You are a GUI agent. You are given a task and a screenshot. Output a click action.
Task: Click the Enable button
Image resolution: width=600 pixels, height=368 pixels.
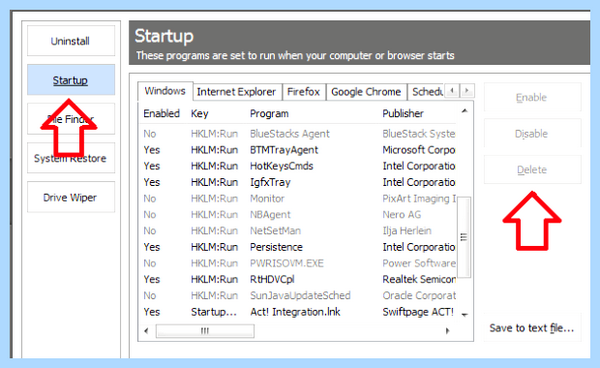(x=532, y=97)
